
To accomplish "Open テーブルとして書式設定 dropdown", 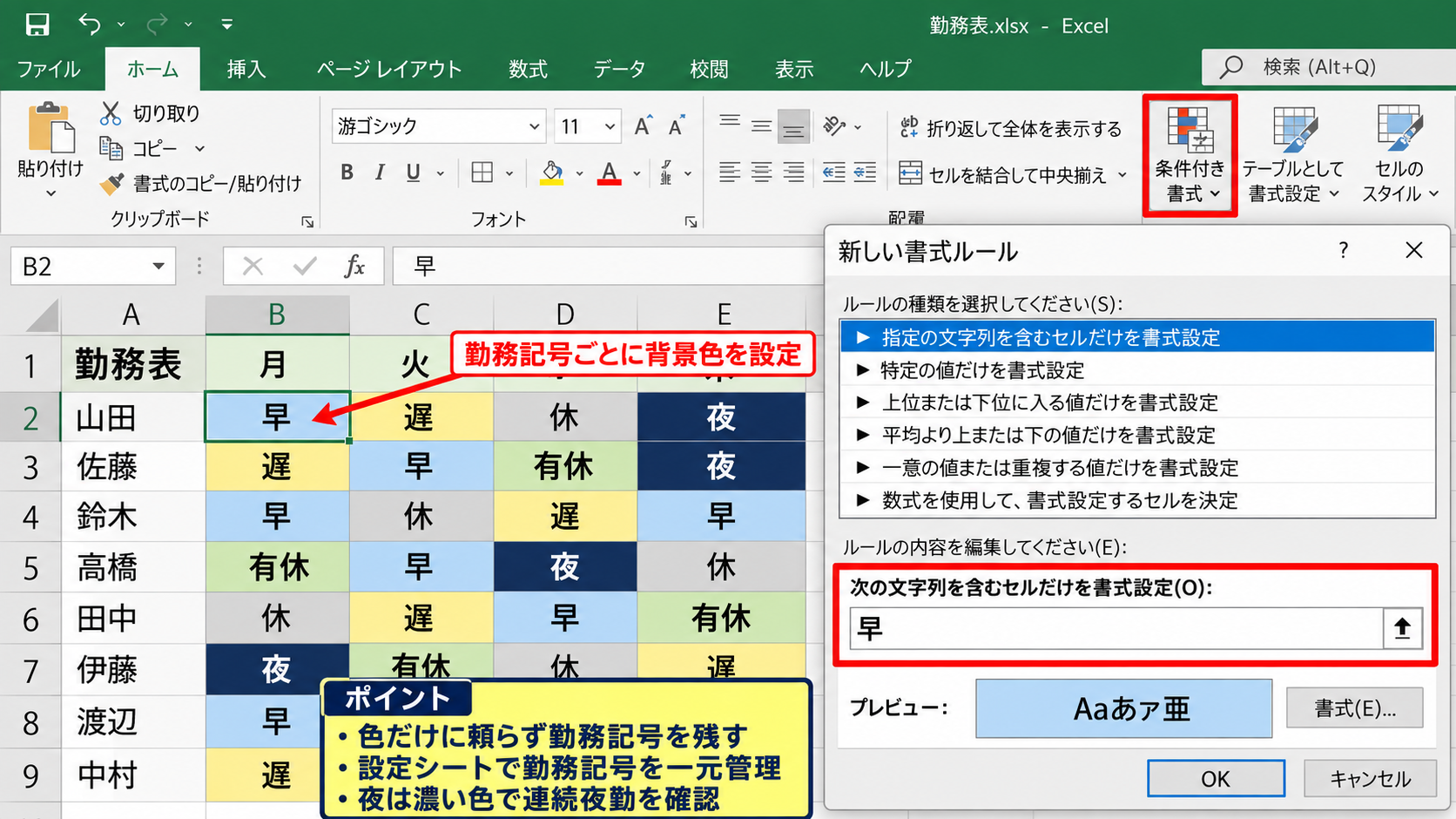I will [1293, 155].
